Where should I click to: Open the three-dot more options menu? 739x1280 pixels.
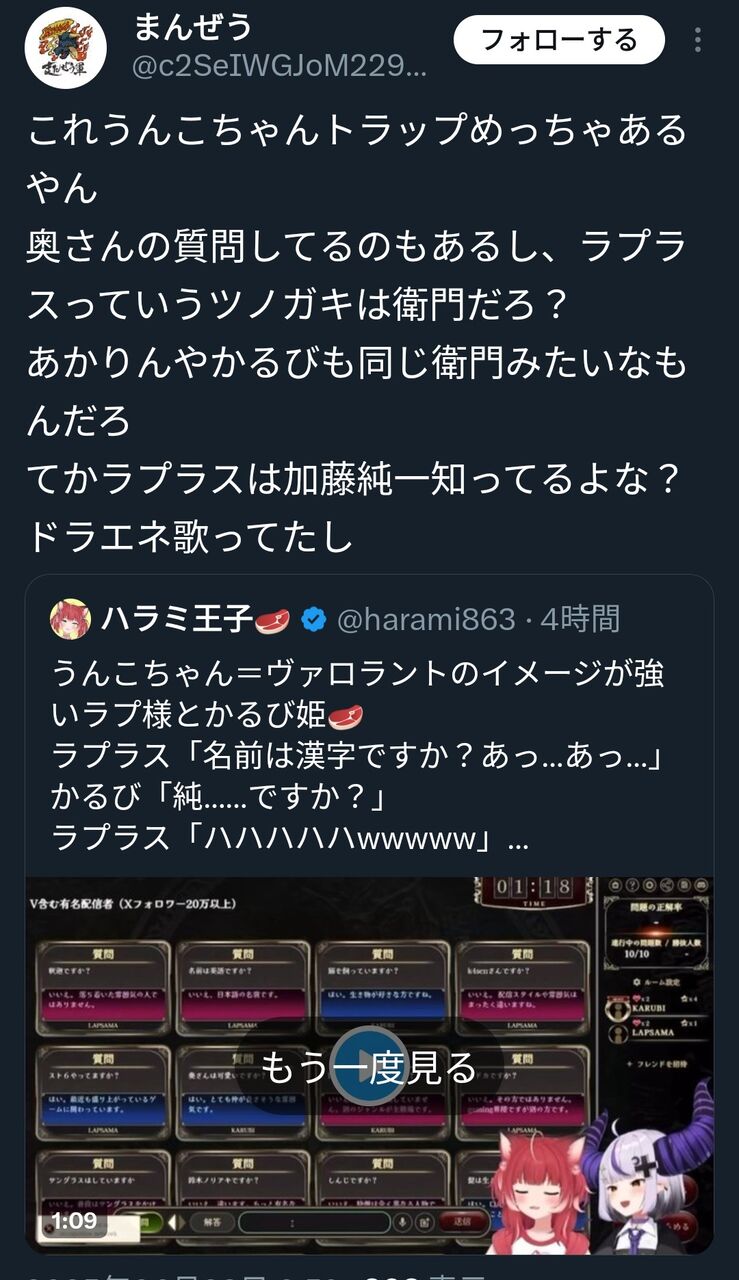tap(698, 40)
